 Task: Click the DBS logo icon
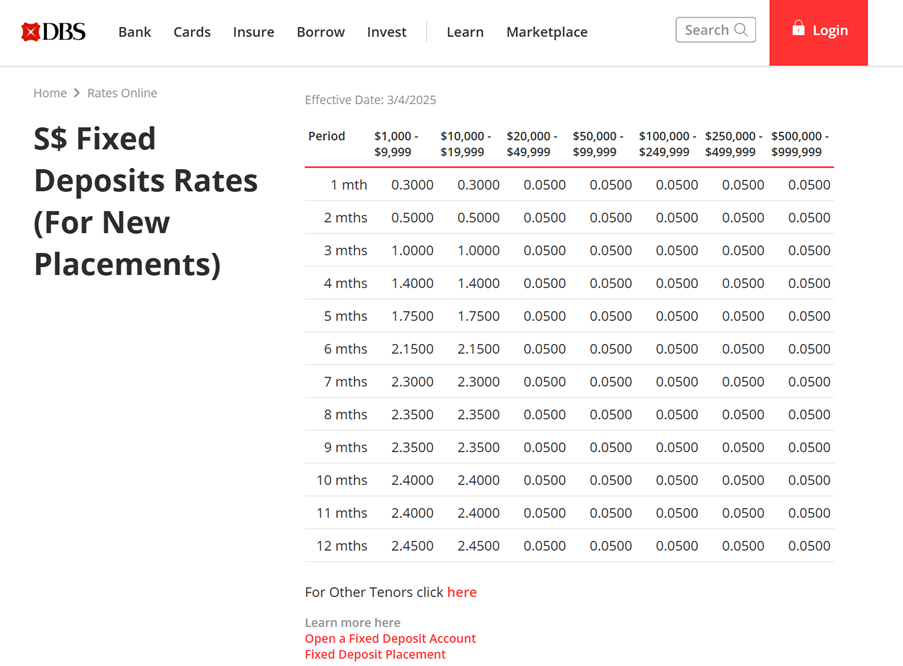point(31,32)
